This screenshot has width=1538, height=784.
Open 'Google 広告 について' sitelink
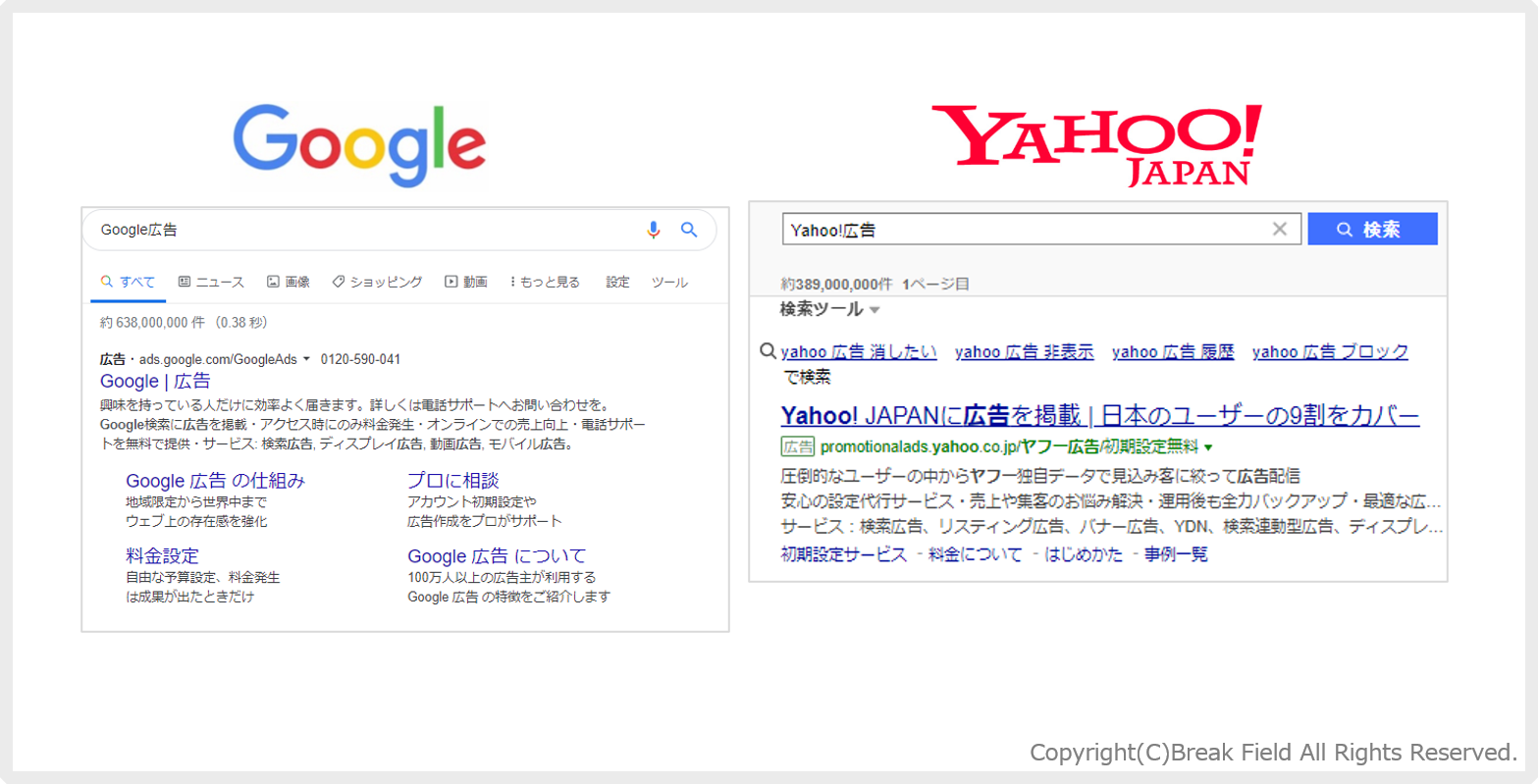[x=497, y=555]
